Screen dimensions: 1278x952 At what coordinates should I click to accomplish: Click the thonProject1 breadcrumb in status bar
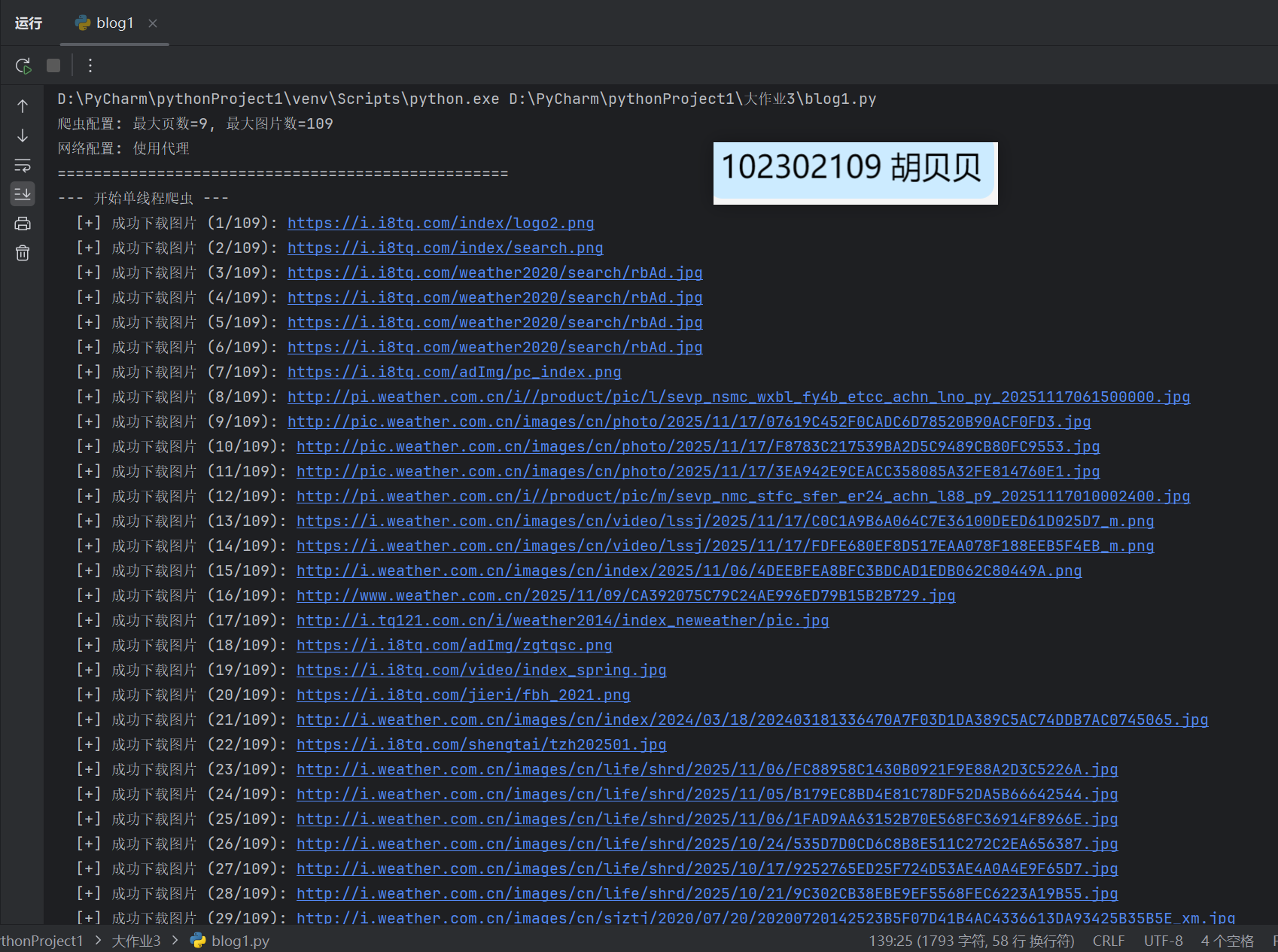pyautogui.click(x=41, y=941)
